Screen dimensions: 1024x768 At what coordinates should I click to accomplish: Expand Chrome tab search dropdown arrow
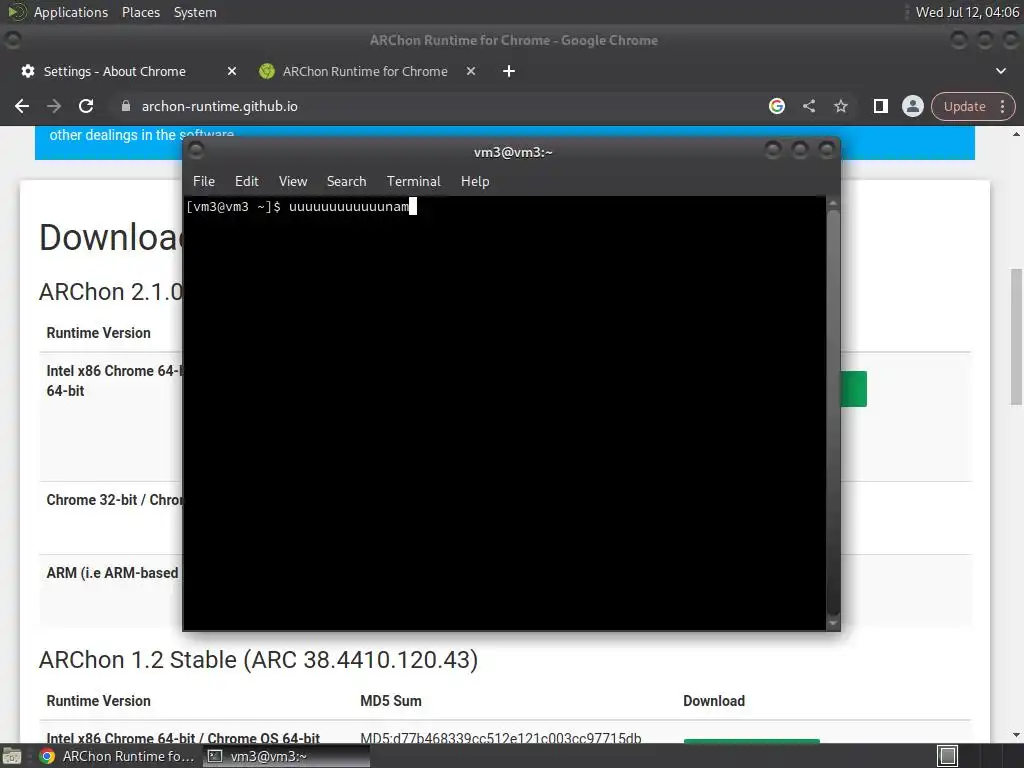[1000, 71]
